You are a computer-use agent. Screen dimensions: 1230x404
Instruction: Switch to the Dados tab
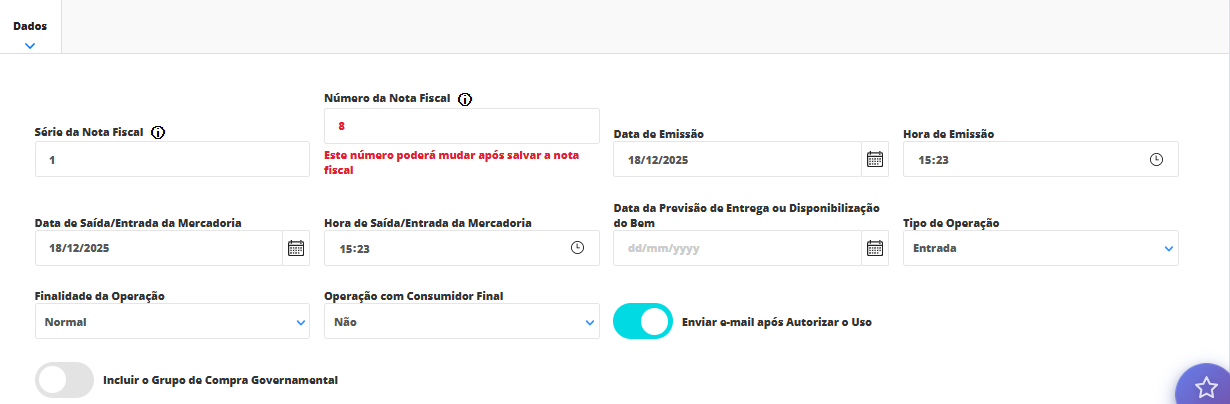click(30, 26)
